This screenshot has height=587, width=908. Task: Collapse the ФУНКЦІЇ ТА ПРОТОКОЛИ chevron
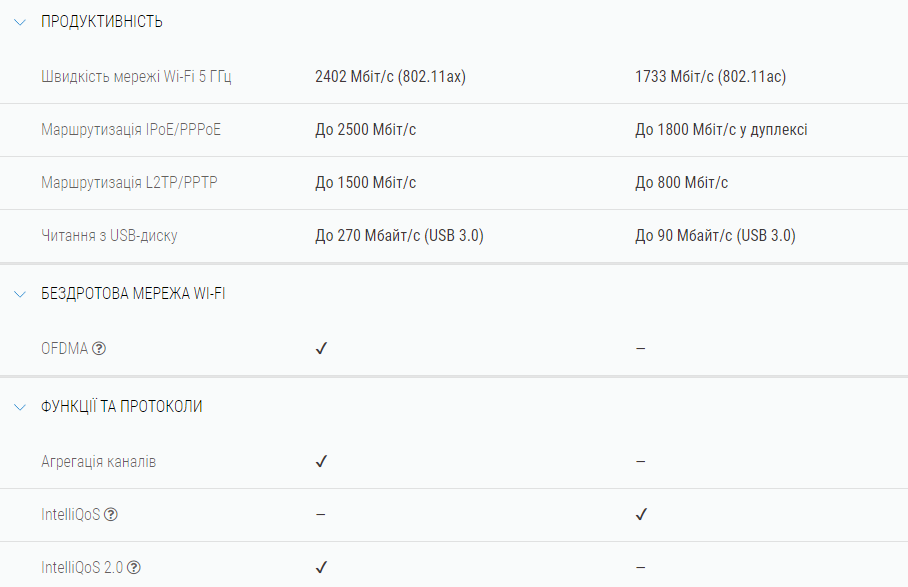[19, 407]
